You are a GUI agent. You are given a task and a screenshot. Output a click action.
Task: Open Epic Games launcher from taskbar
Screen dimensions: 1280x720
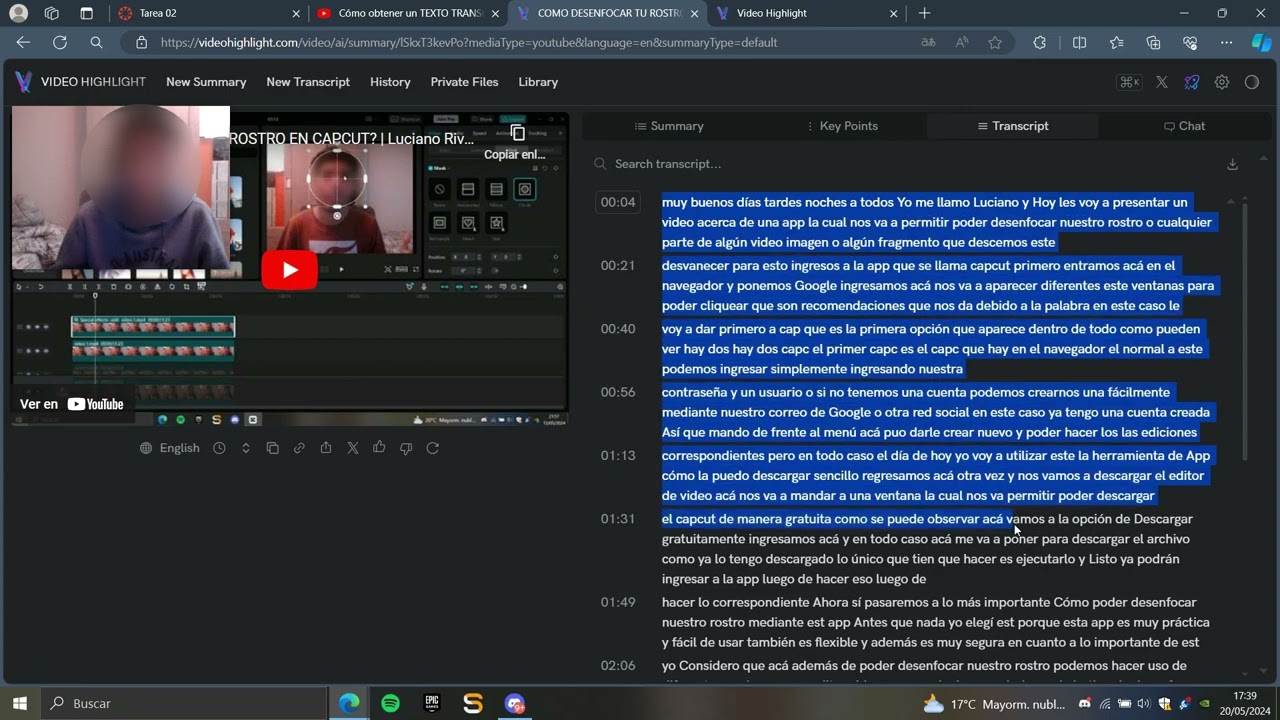coord(432,703)
